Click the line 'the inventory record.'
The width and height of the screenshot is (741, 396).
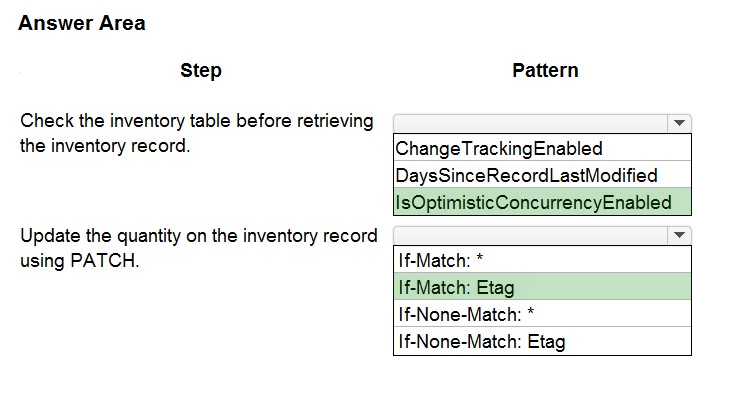pos(105,146)
